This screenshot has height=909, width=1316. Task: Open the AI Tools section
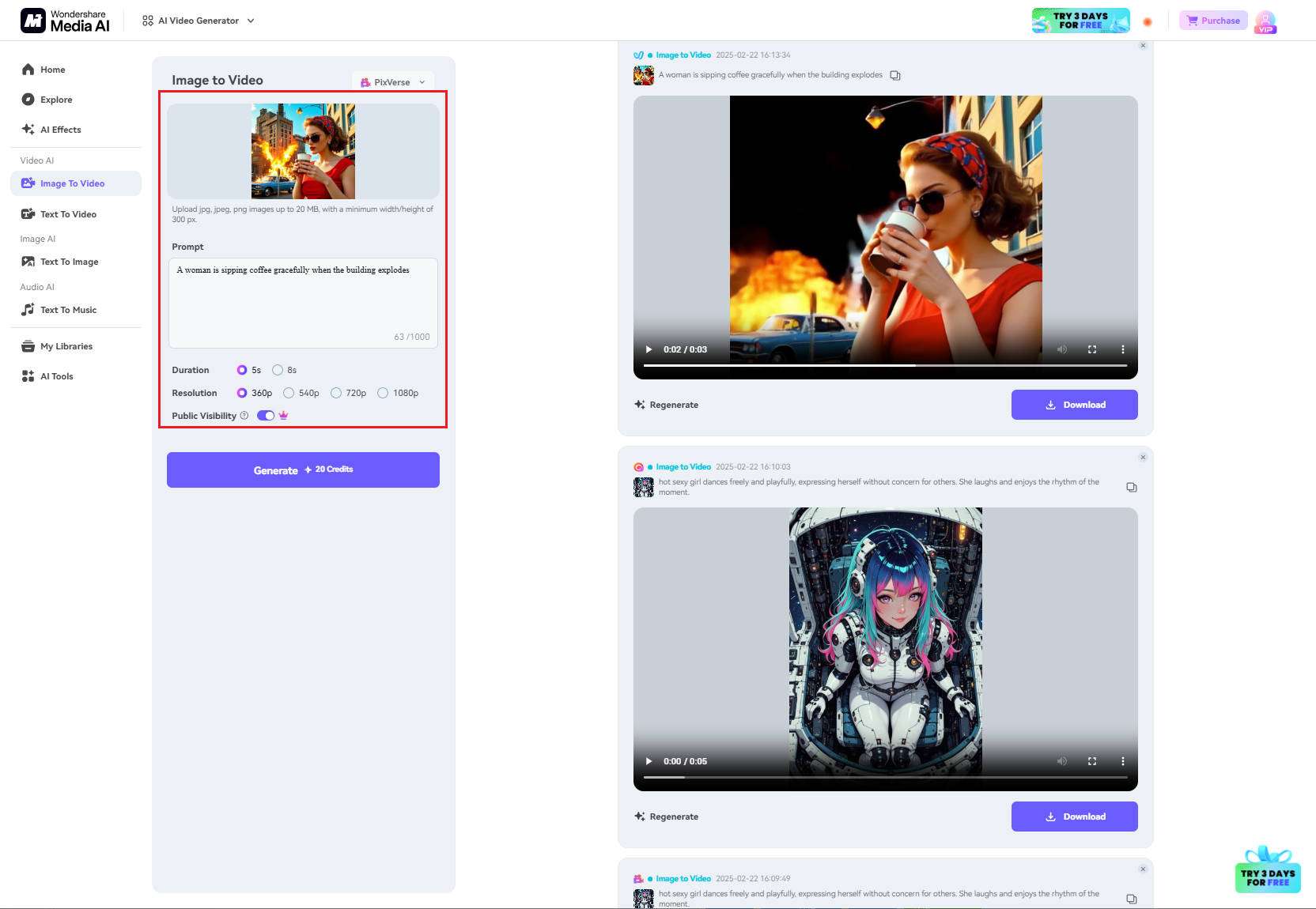click(55, 375)
